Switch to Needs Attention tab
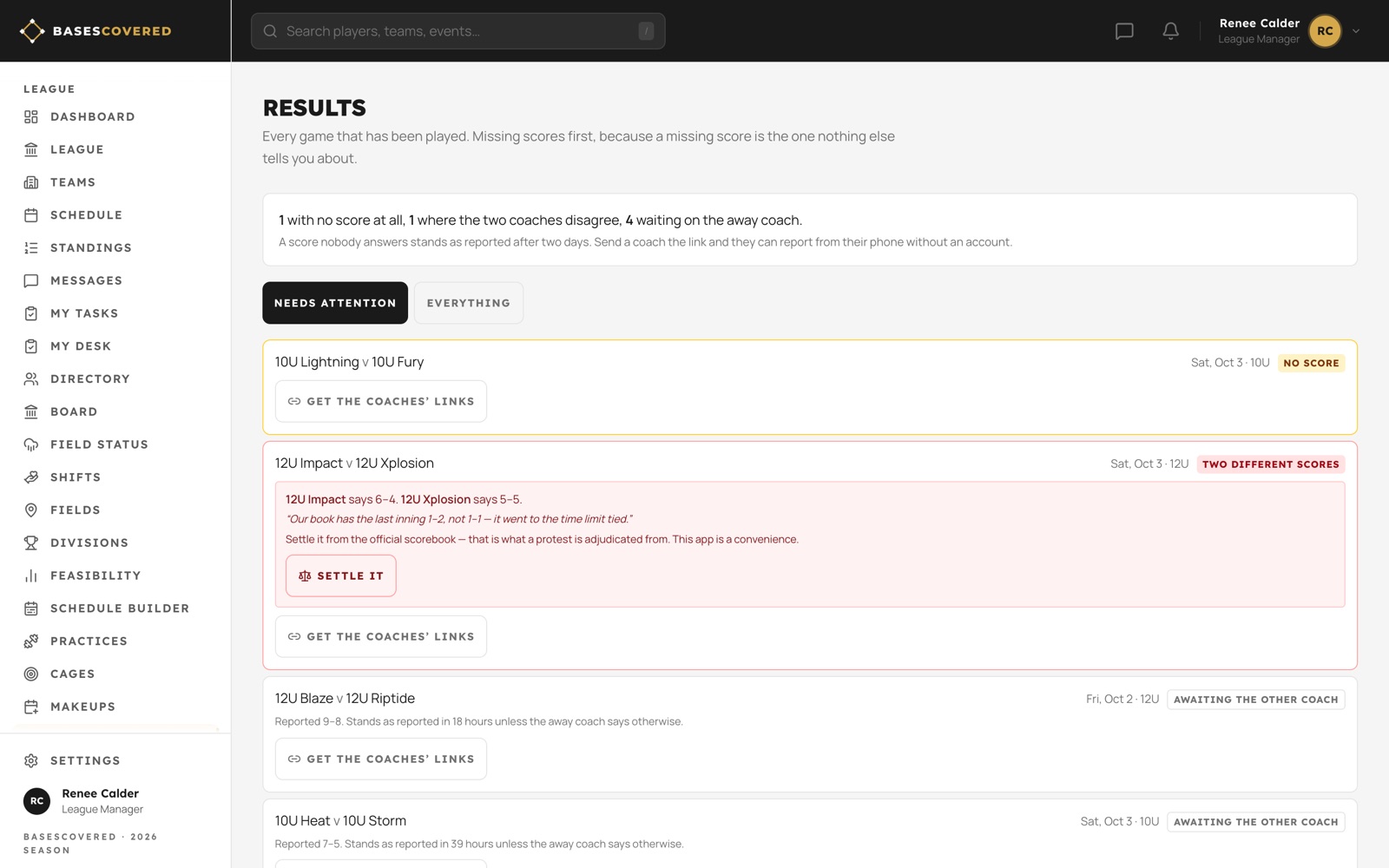 coord(335,303)
